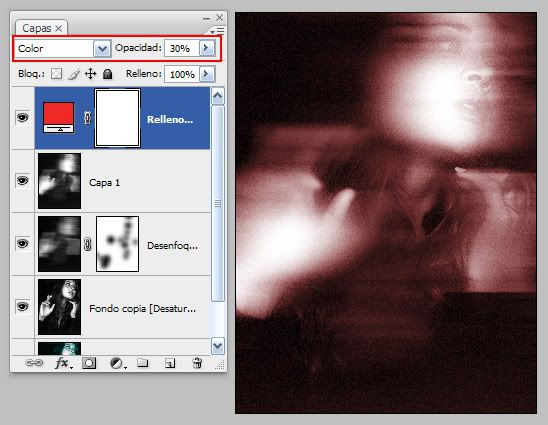Hide the Relleno fill layer
The height and width of the screenshot is (425, 548).
tap(23, 117)
